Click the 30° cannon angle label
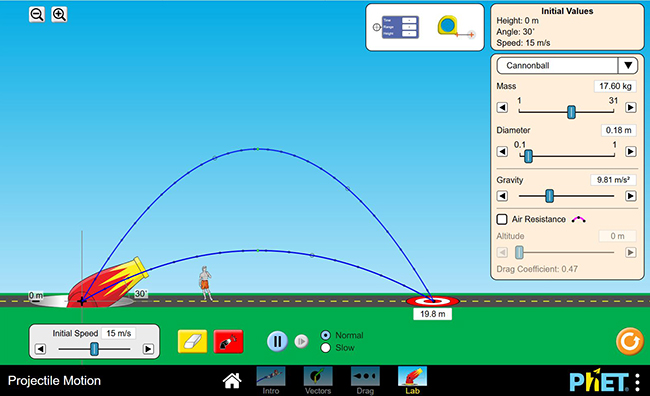Screen dimensions: 650x396 [141, 294]
